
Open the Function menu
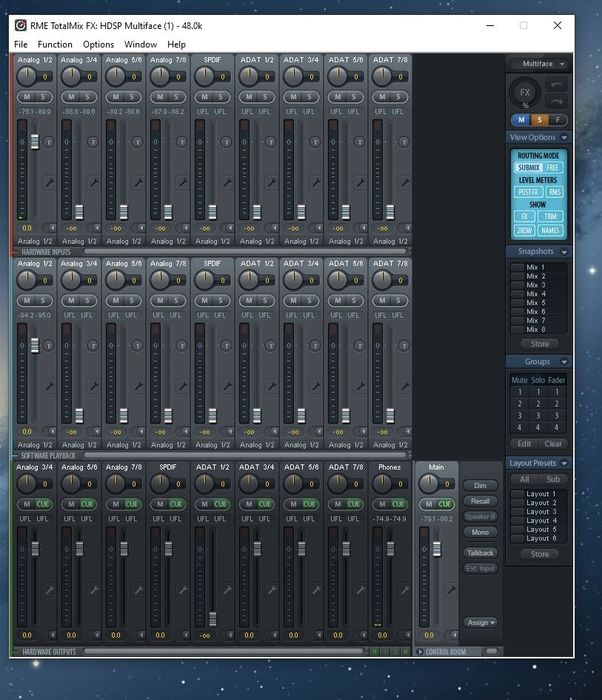pos(55,45)
